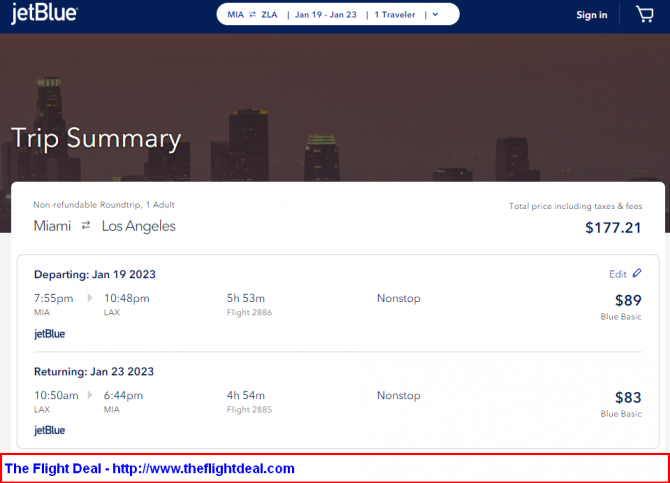Click the jetBlue logo in header
The image size is (670, 483).
pos(44,14)
